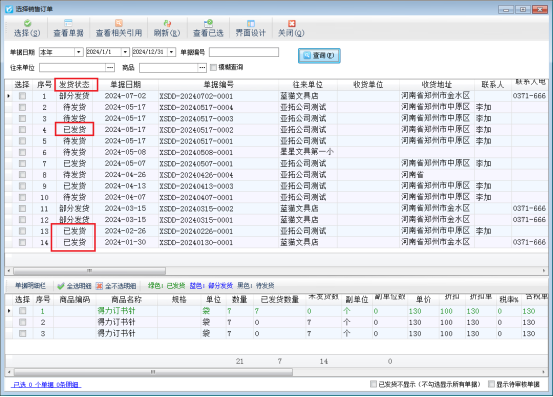Screen dimensions: 553x397
Task: Click the 选择(S) green checkmark toolbar icon
Action: tap(27, 24)
